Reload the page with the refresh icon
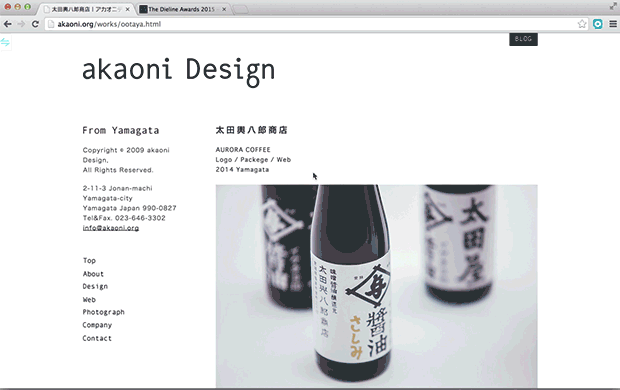 [x=35, y=24]
